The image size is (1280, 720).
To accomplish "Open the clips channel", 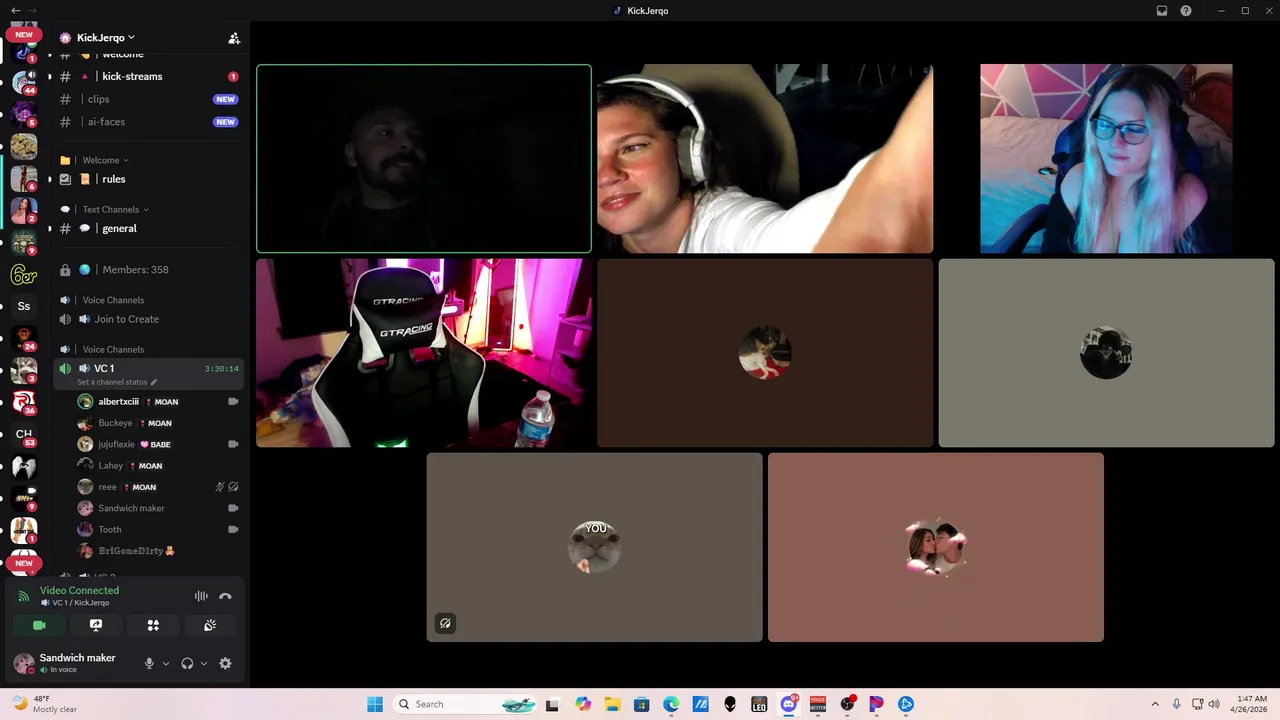I will click(148, 99).
